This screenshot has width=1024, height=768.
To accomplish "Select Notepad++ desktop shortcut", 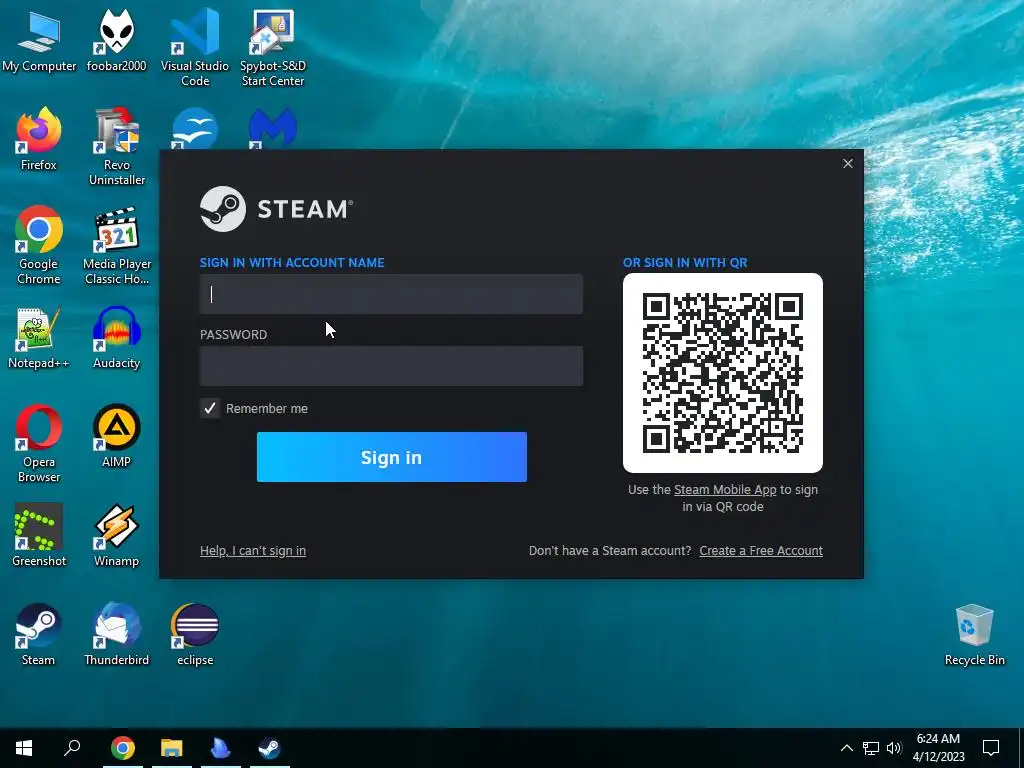I will click(39, 338).
